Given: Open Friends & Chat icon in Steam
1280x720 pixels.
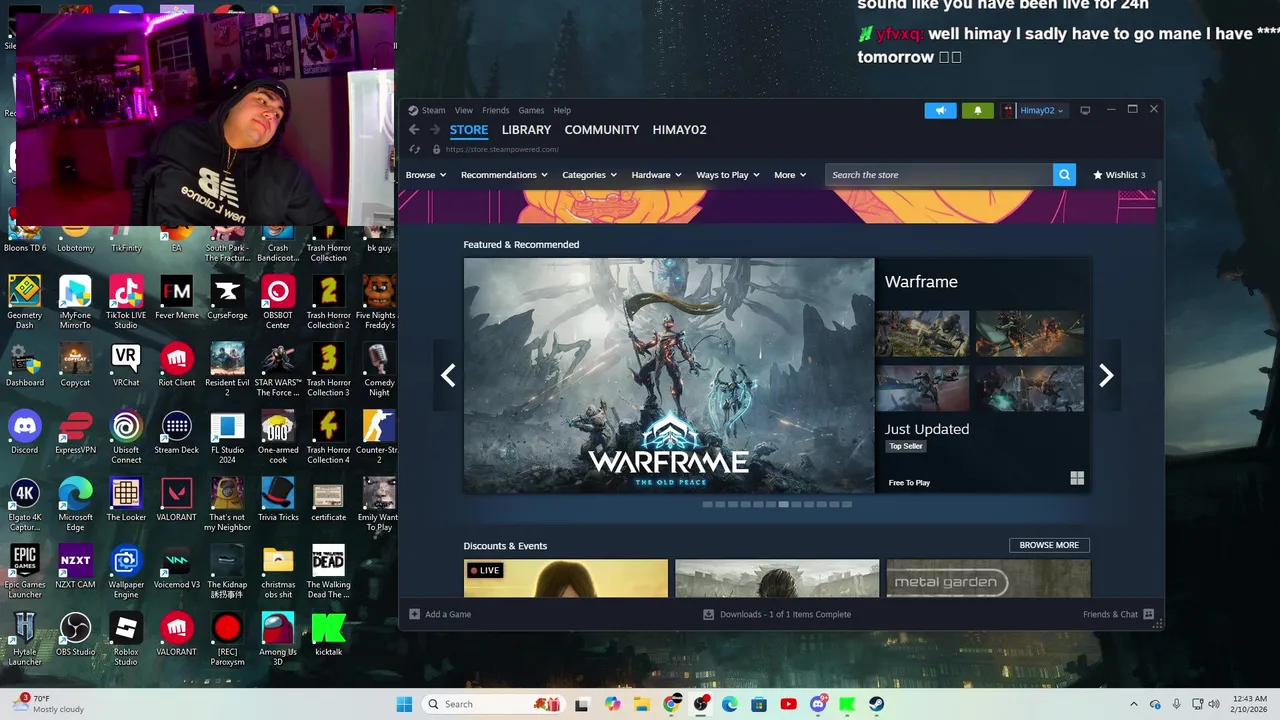Looking at the screenshot, I should tap(1148, 614).
